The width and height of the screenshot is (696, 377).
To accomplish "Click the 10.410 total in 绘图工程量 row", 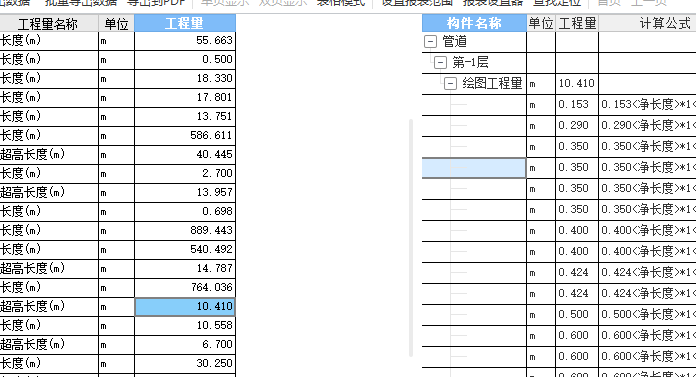I will coord(577,83).
